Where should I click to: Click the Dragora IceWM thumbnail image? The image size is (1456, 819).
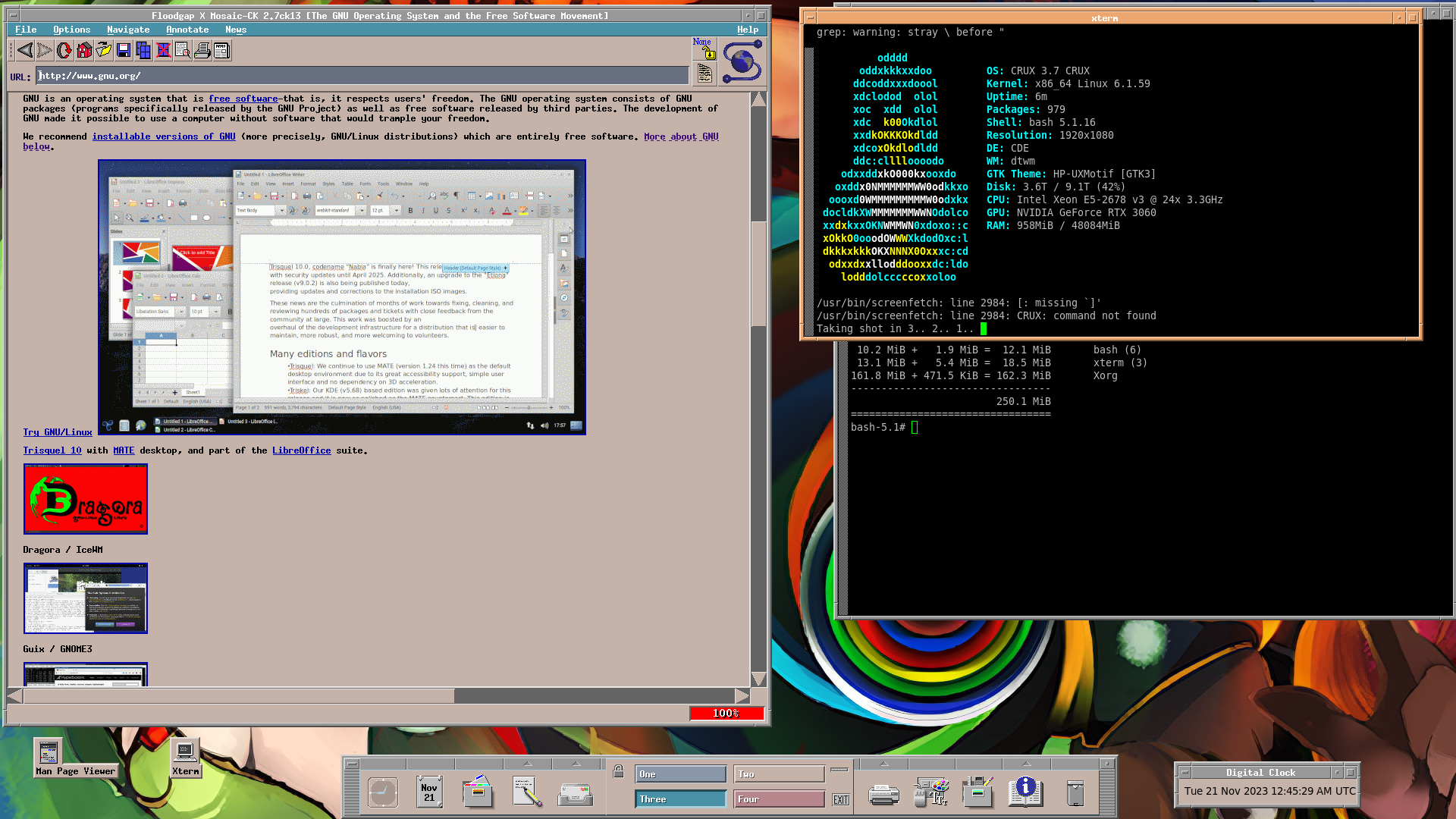(84, 498)
